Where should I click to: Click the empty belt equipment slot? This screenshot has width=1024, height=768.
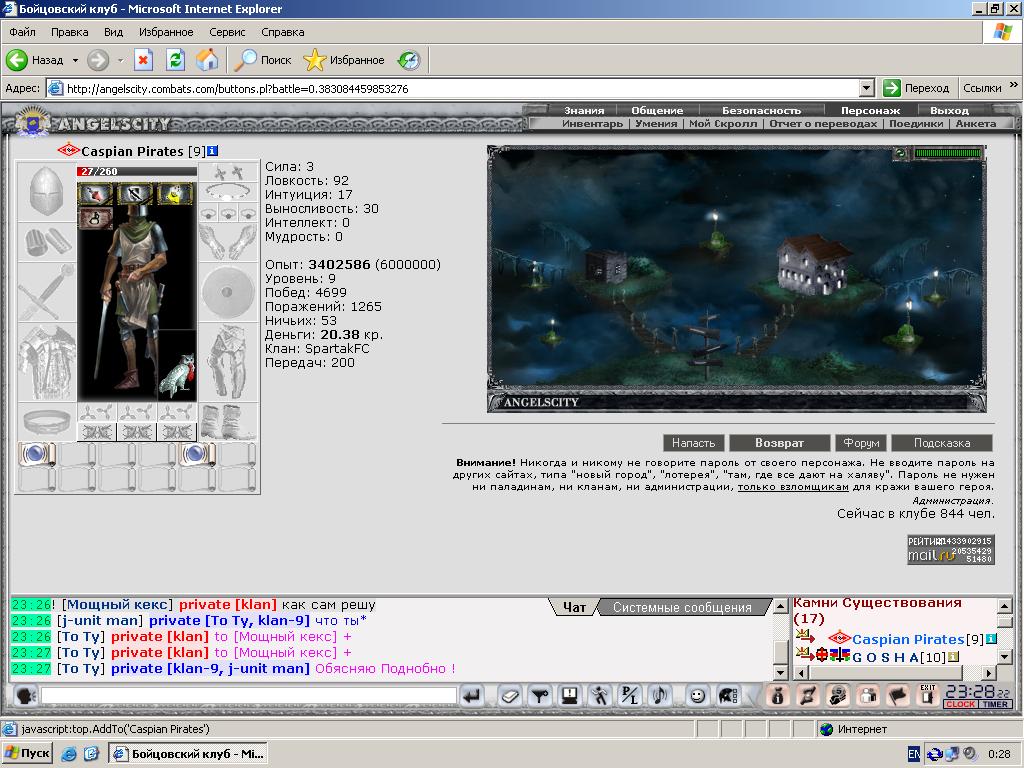pyautogui.click(x=46, y=422)
